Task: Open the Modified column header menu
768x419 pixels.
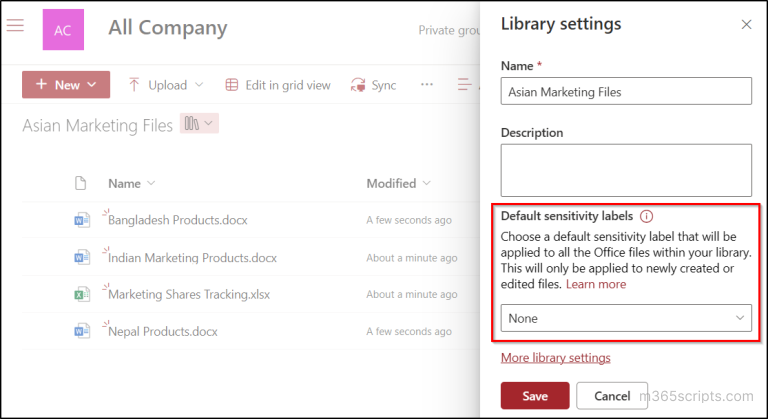Action: (x=398, y=183)
